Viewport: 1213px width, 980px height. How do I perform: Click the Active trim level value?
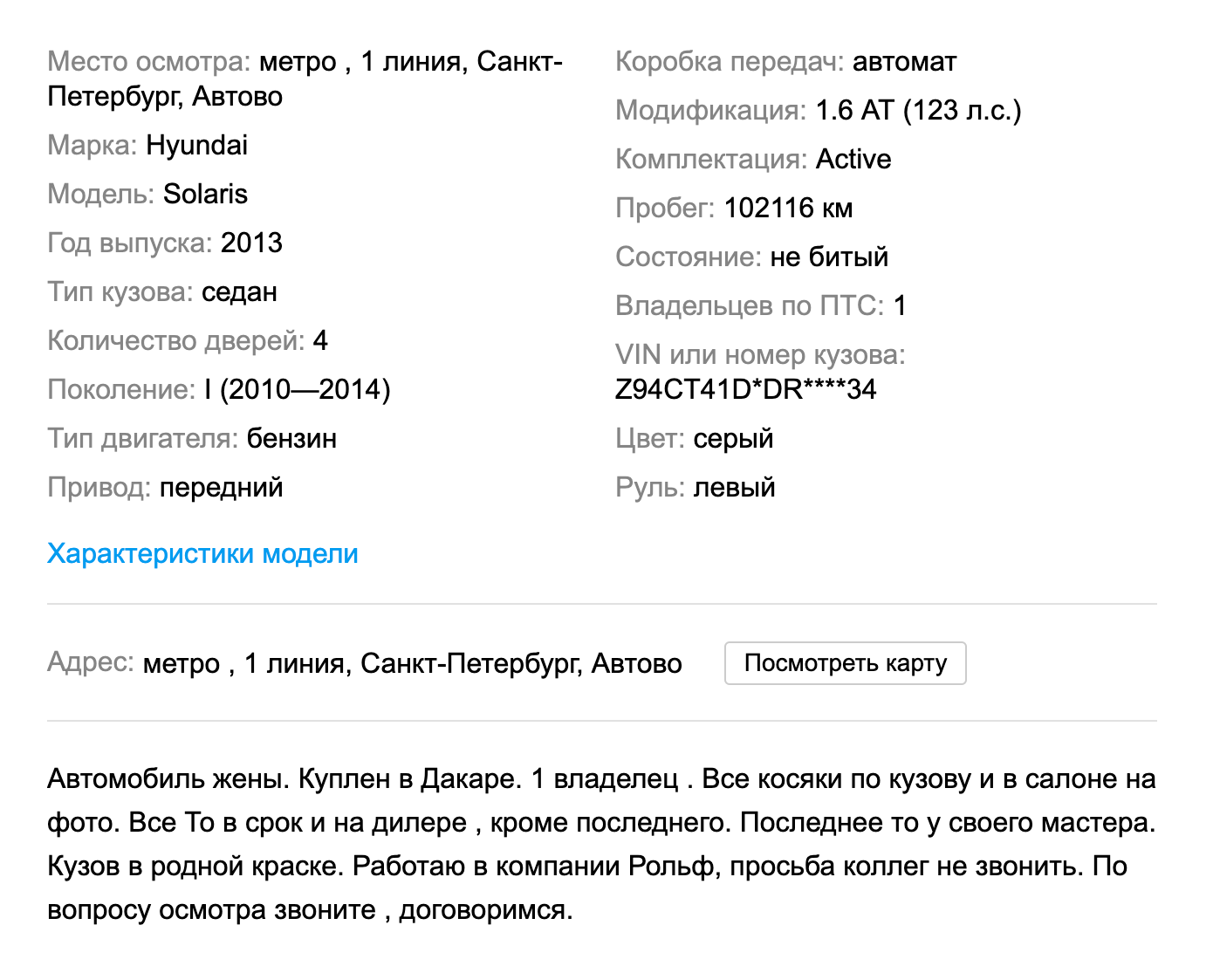853,159
